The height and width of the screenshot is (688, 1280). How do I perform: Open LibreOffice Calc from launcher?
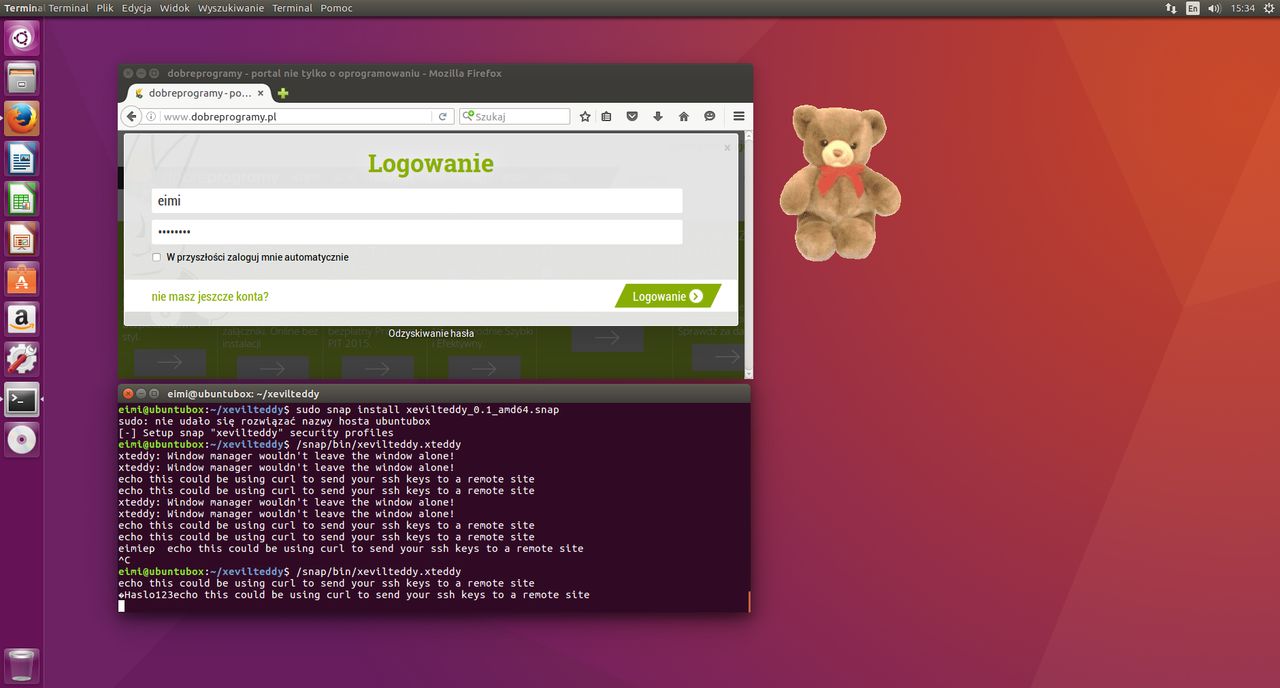[22, 199]
